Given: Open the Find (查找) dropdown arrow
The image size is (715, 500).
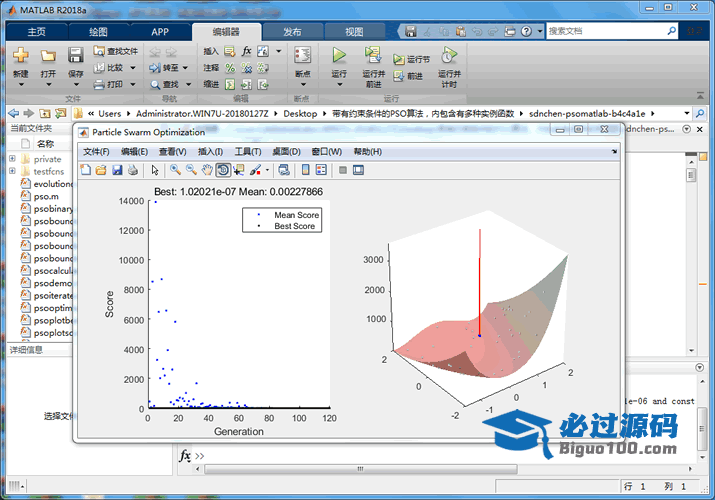Looking at the screenshot, I should point(188,84).
